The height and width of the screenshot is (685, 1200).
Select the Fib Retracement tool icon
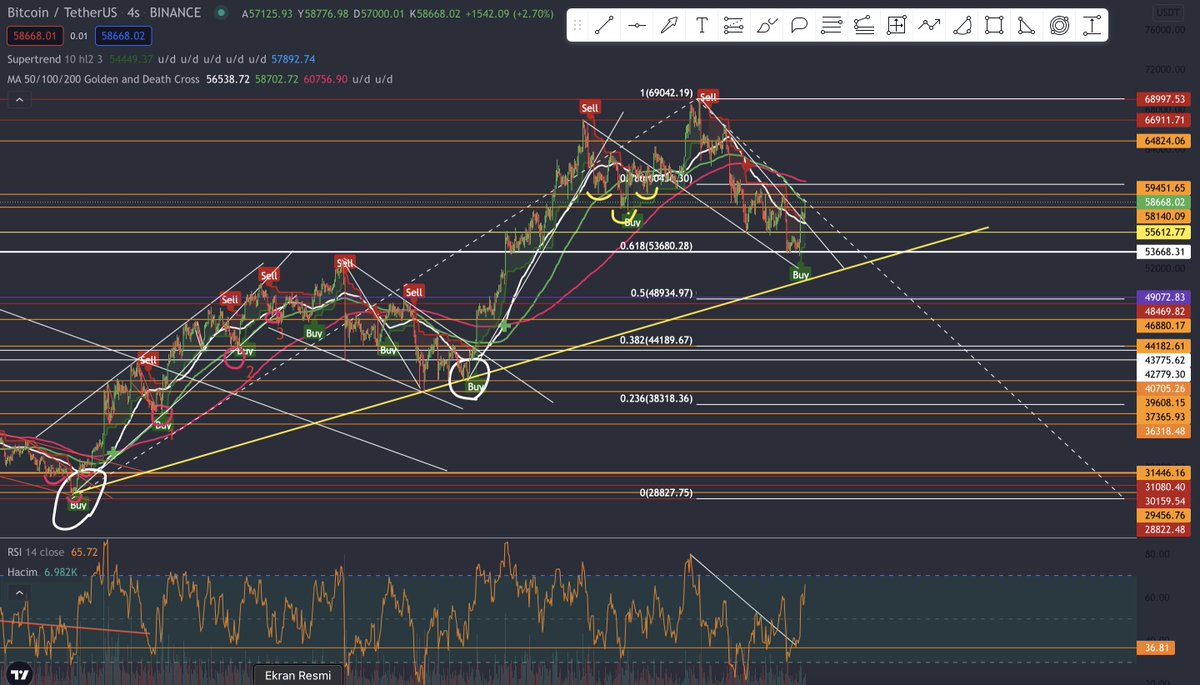[x=733, y=26]
